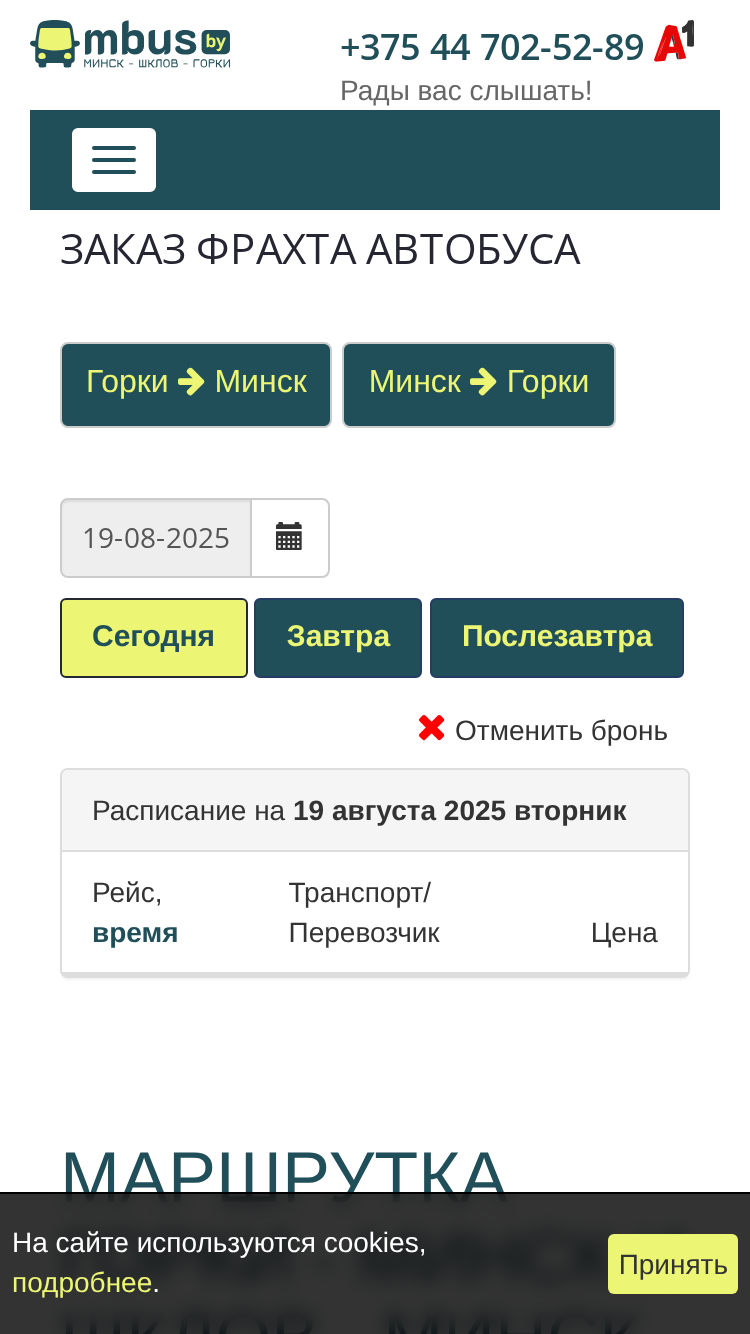Click the 19-08-2025 date field
The height and width of the screenshot is (1334, 750).
click(x=156, y=538)
